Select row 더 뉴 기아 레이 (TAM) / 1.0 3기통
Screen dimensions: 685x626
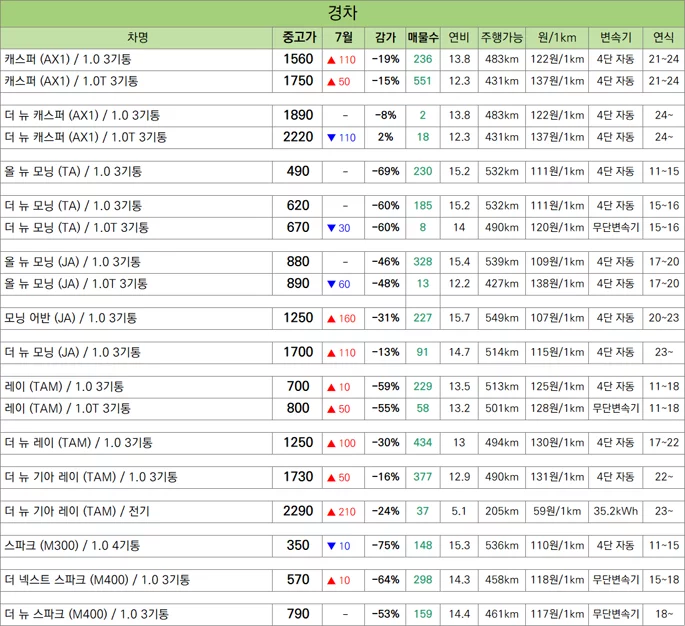tap(342, 477)
